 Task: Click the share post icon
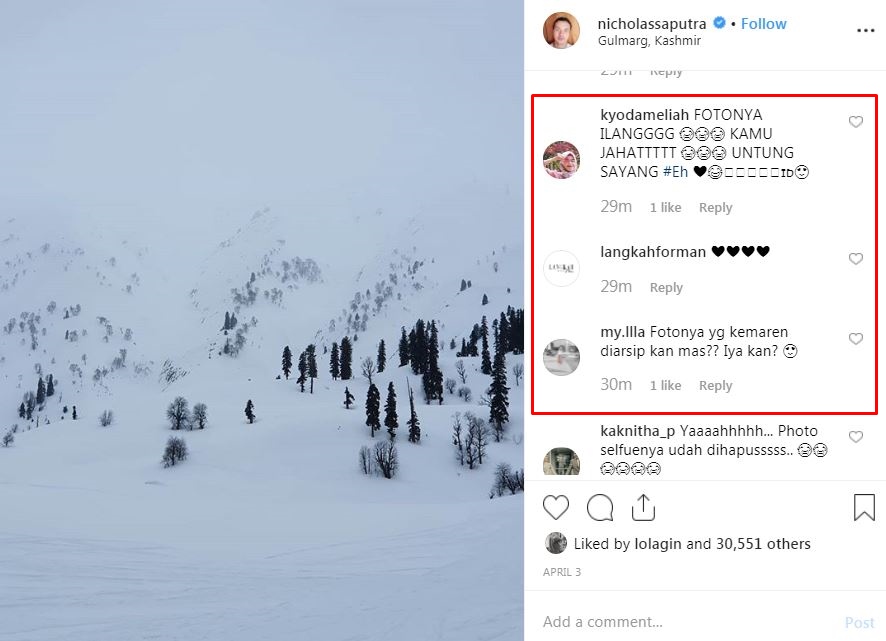pos(644,508)
